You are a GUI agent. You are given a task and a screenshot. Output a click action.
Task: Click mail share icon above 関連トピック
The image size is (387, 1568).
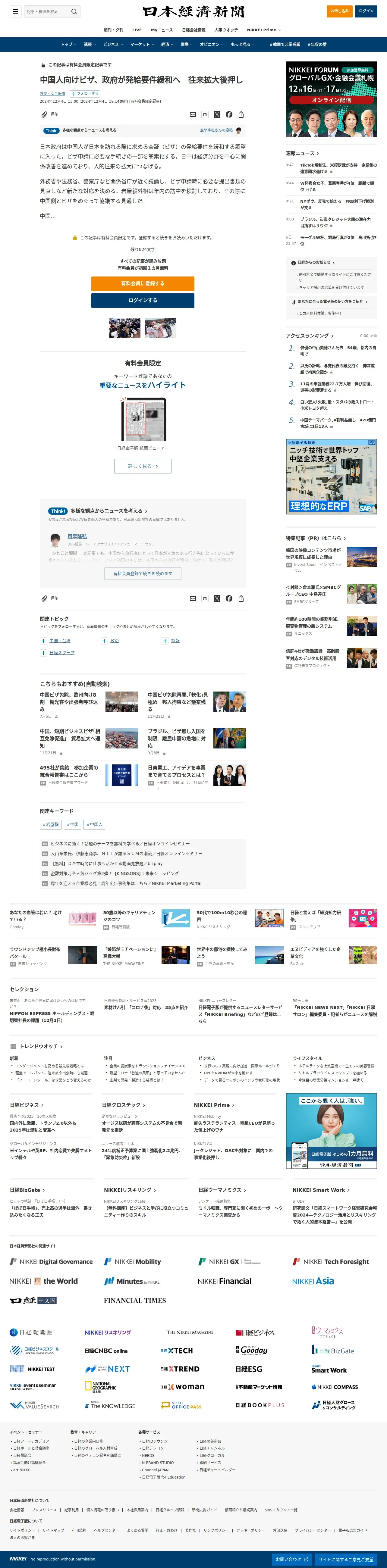193,598
